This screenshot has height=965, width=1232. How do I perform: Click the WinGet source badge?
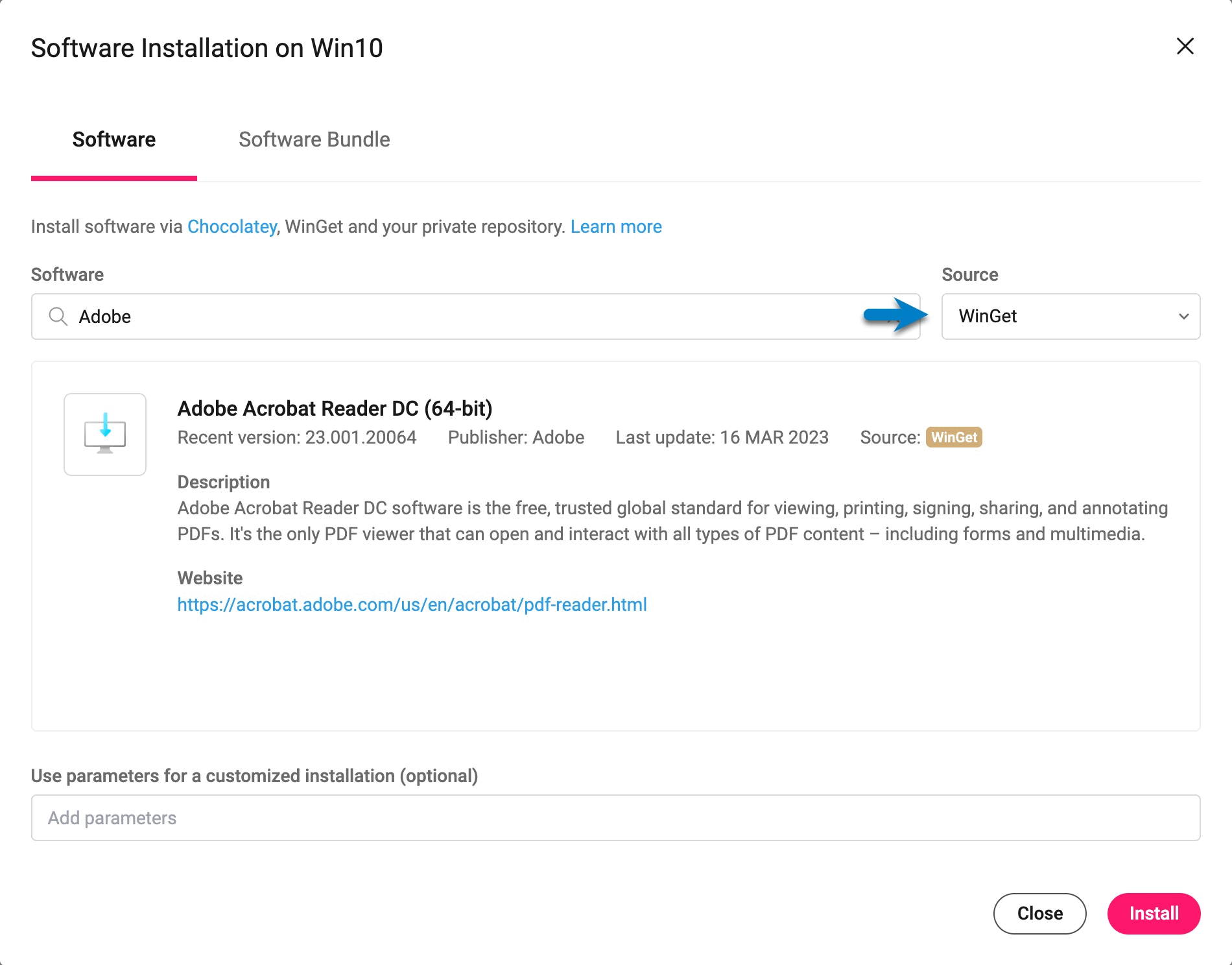(954, 438)
